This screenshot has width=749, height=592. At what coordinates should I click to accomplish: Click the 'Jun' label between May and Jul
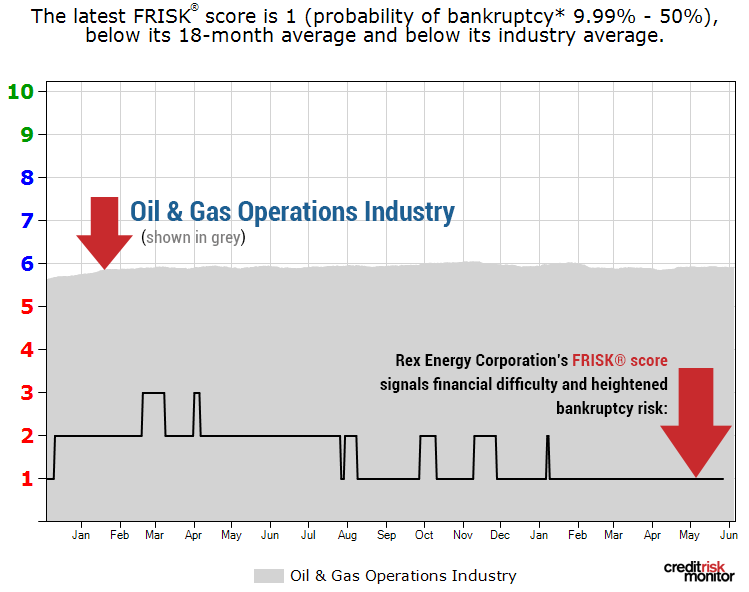tap(270, 535)
